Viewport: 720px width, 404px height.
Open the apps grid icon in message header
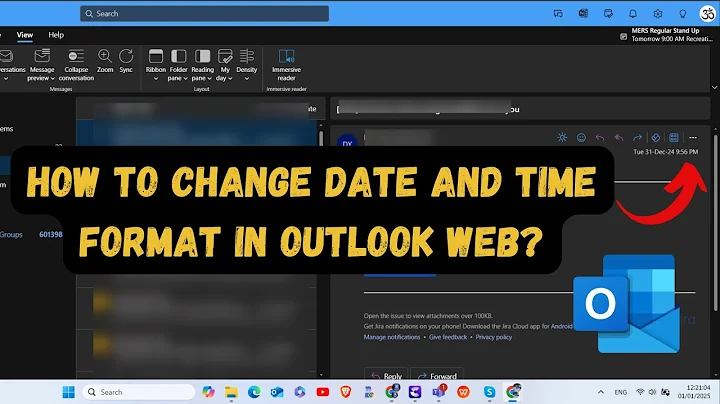[x=674, y=137]
